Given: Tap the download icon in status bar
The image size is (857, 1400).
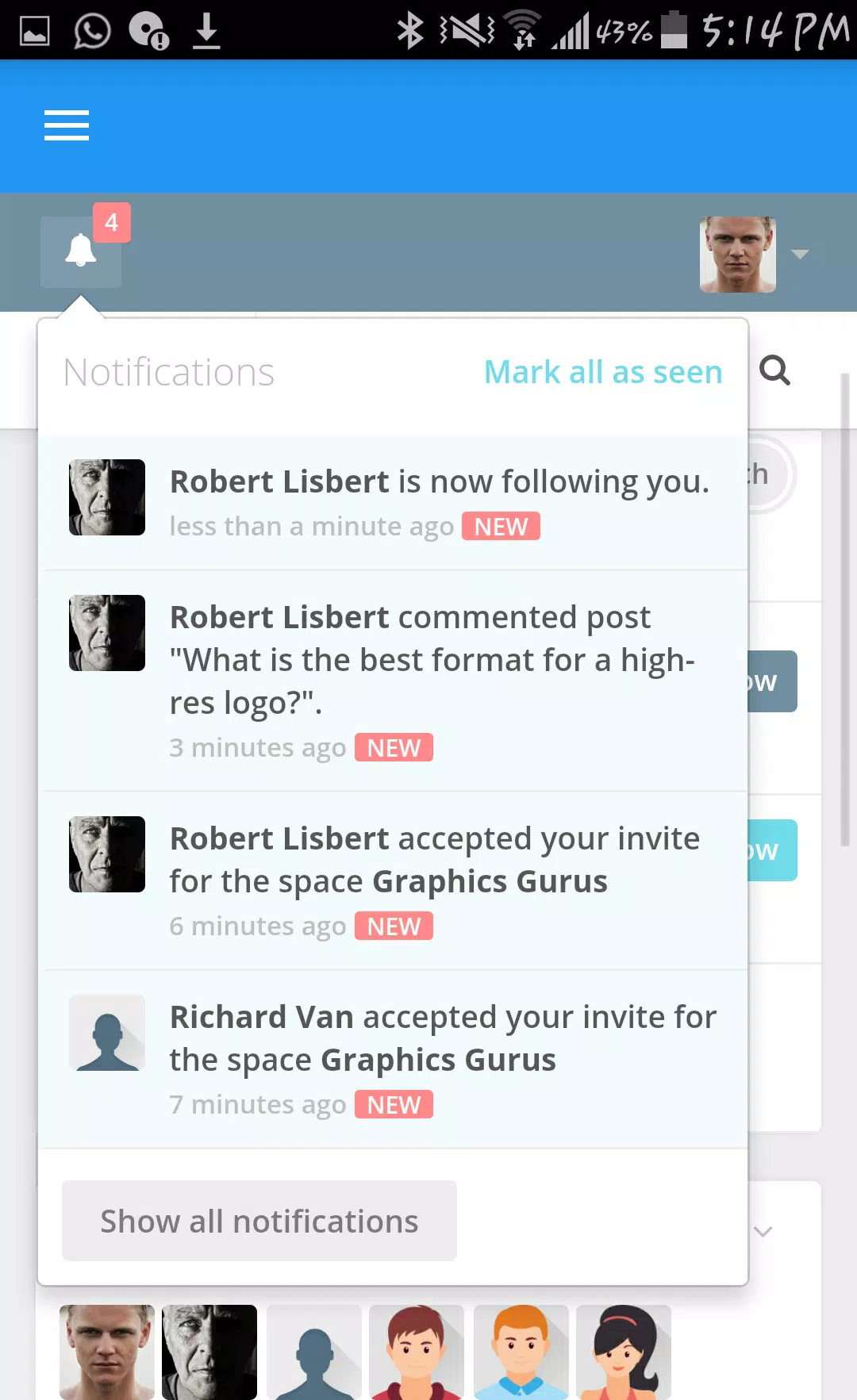Looking at the screenshot, I should (206, 32).
